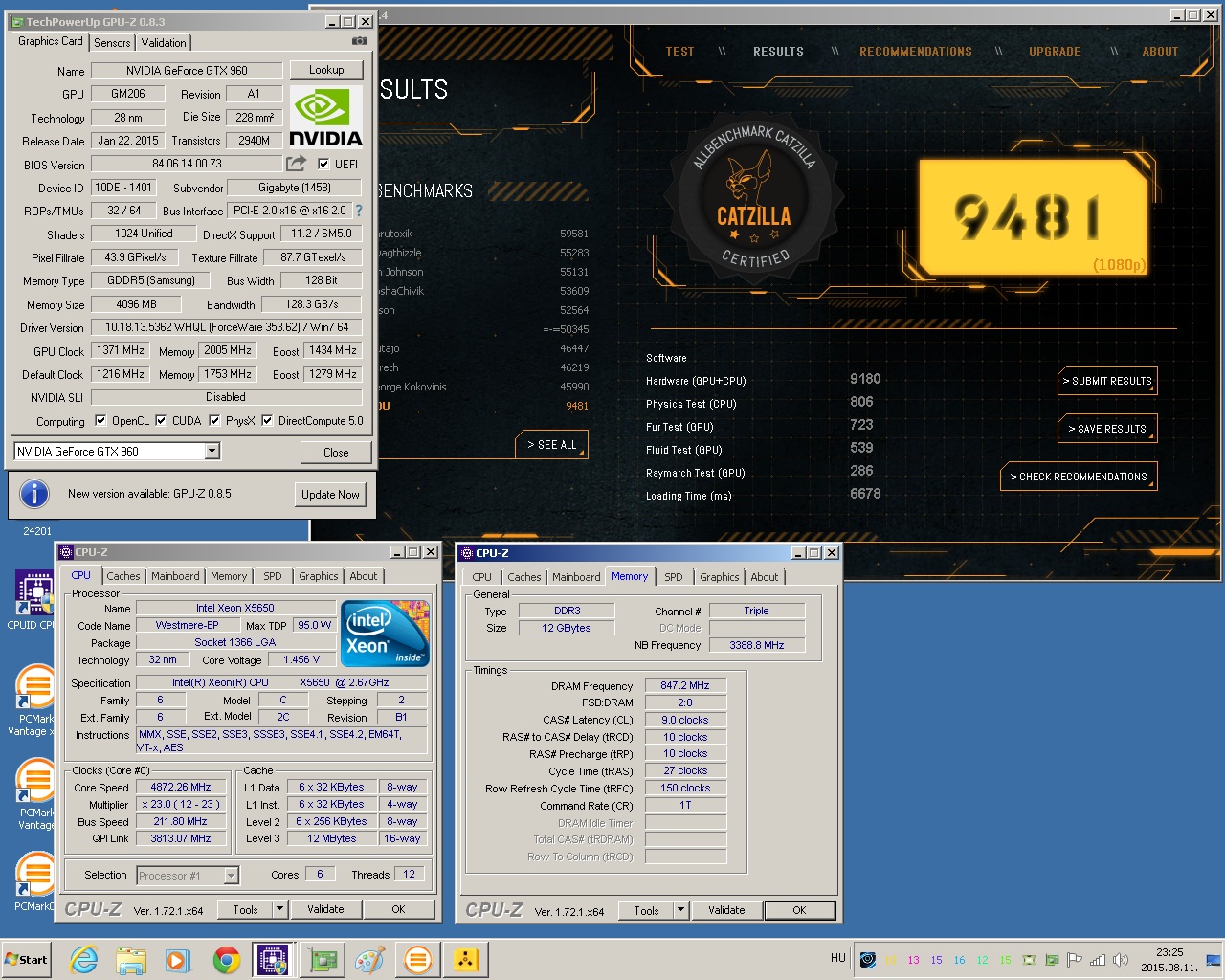Toggle the OpenCL checkbox
Viewport: 1225px width, 980px height.
[x=100, y=420]
